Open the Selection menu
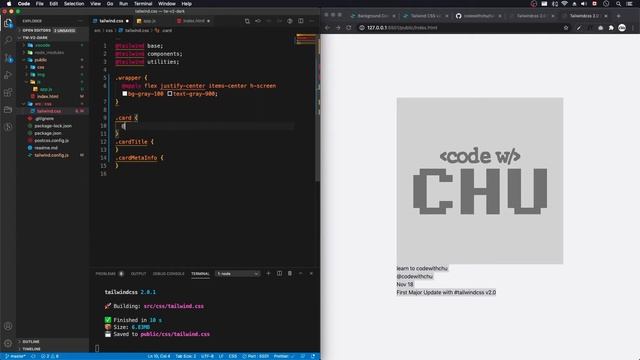640x360 pixels. tap(74, 4)
